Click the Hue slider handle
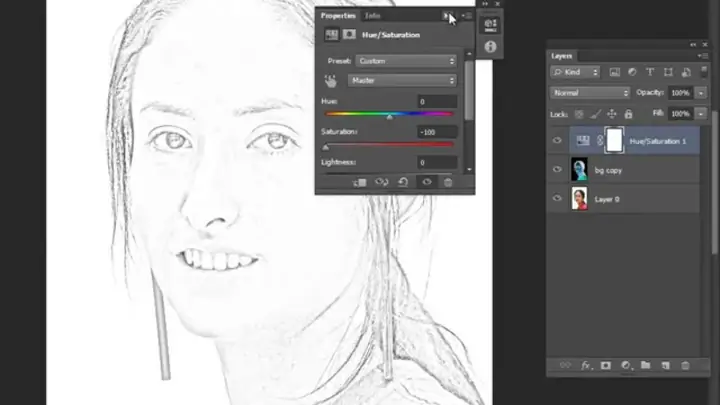720x405 pixels. point(389,117)
